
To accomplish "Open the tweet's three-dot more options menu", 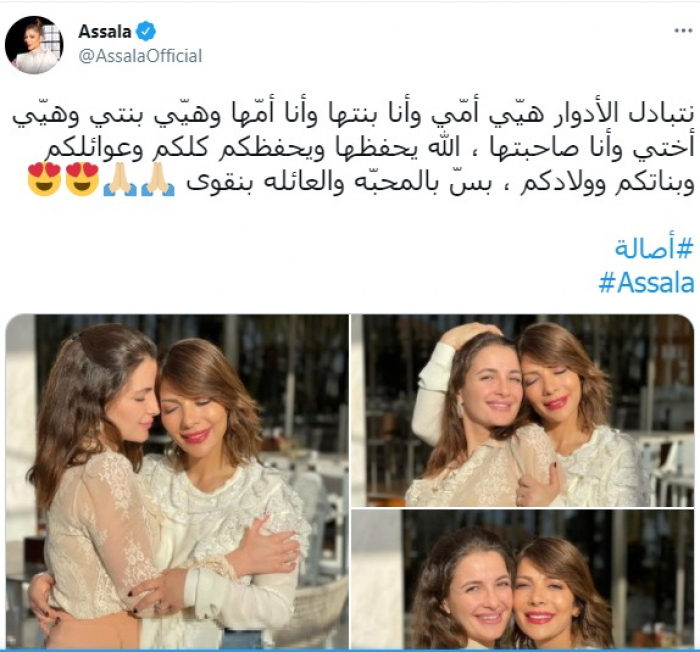I will pyautogui.click(x=683, y=31).
